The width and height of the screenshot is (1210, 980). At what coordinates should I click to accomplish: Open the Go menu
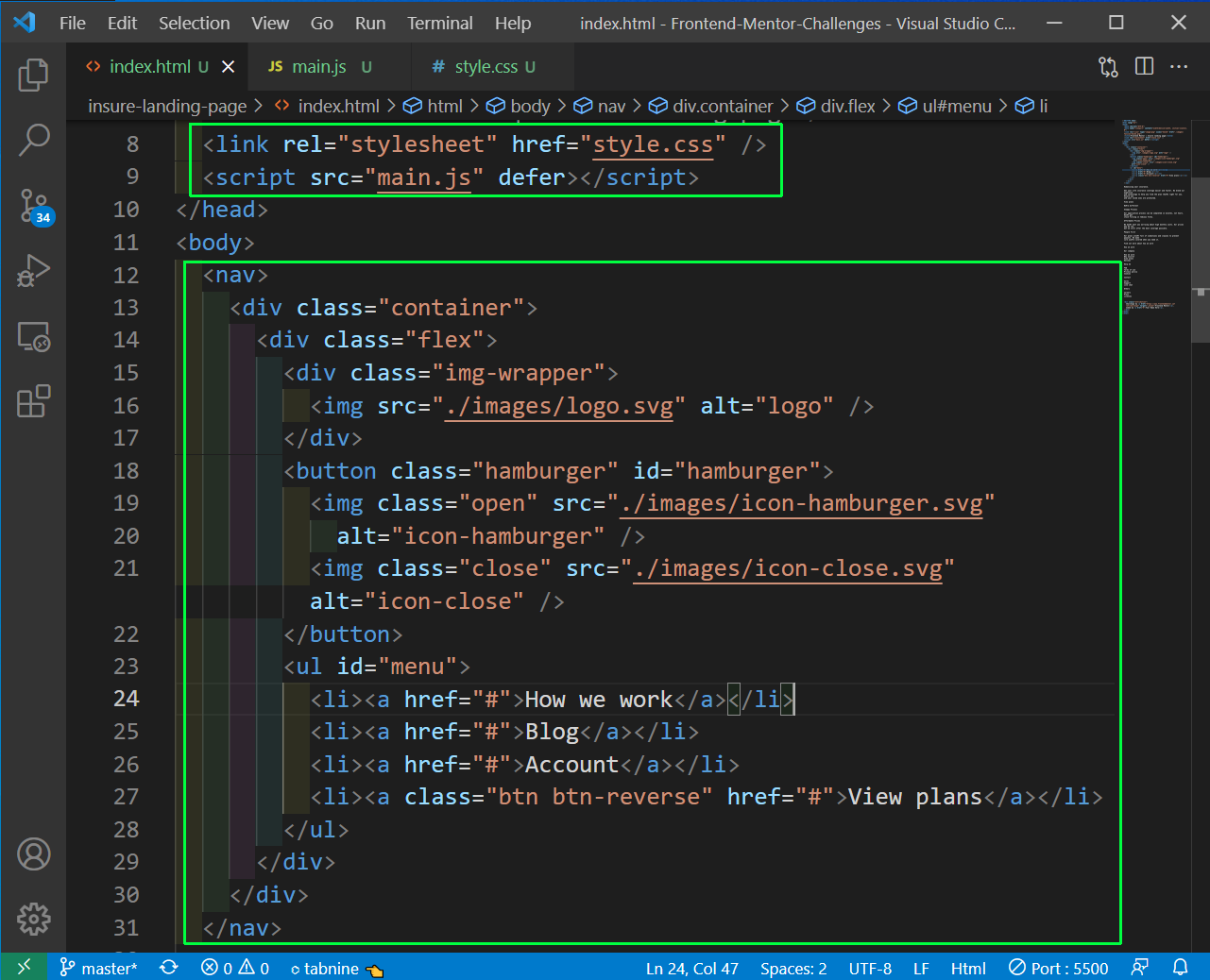pyautogui.click(x=322, y=24)
